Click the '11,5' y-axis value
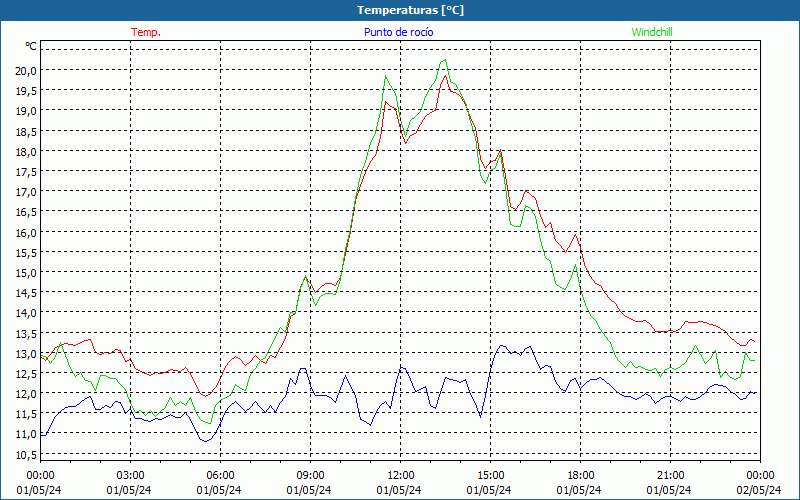The image size is (800, 500). click(x=26, y=414)
